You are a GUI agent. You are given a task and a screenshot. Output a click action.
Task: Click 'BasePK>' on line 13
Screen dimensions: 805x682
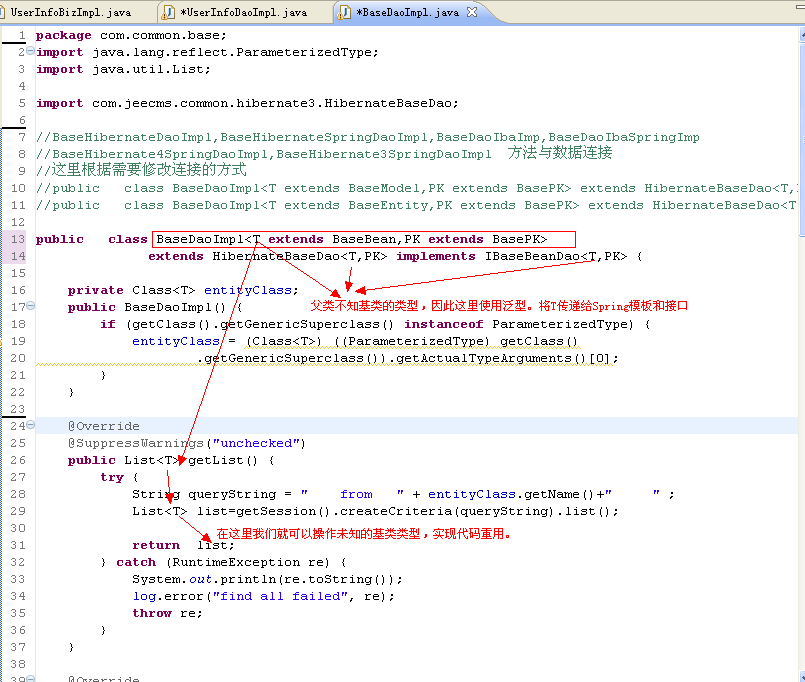click(520, 239)
